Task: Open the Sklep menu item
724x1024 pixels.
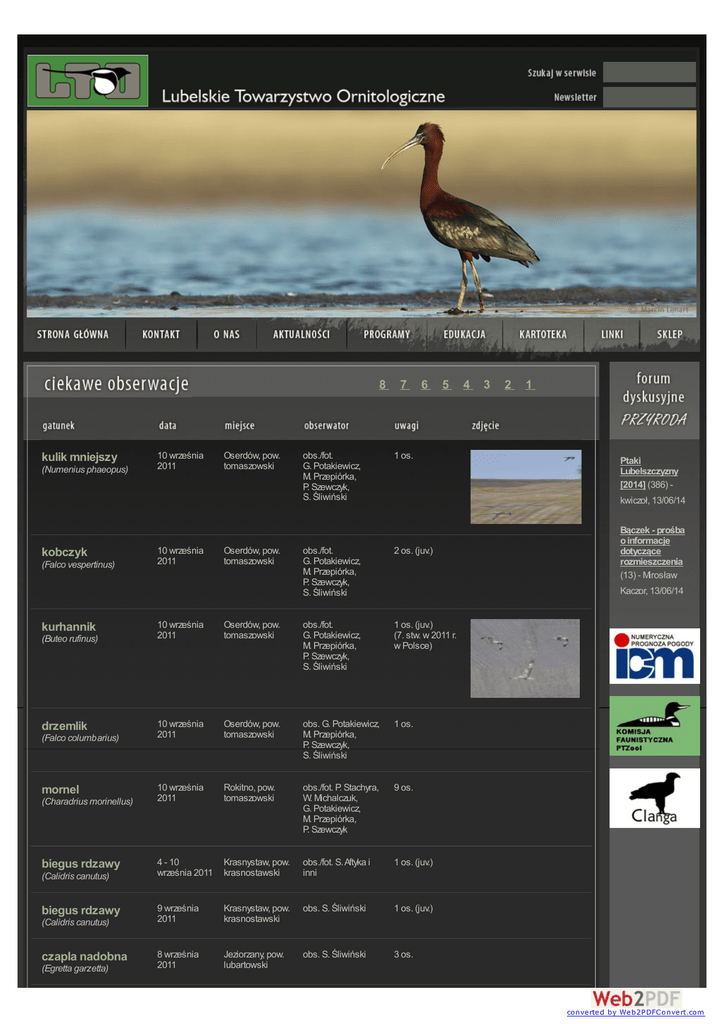Action: click(x=670, y=334)
